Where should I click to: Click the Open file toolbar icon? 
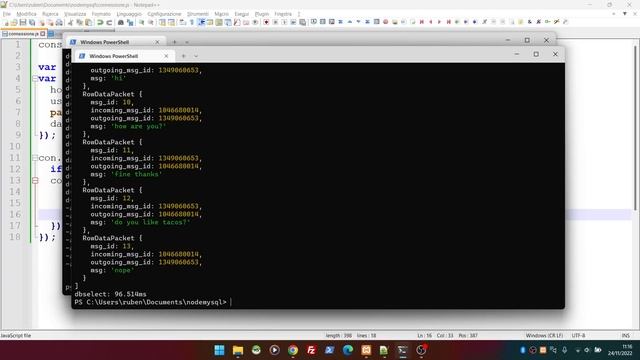point(14,22)
